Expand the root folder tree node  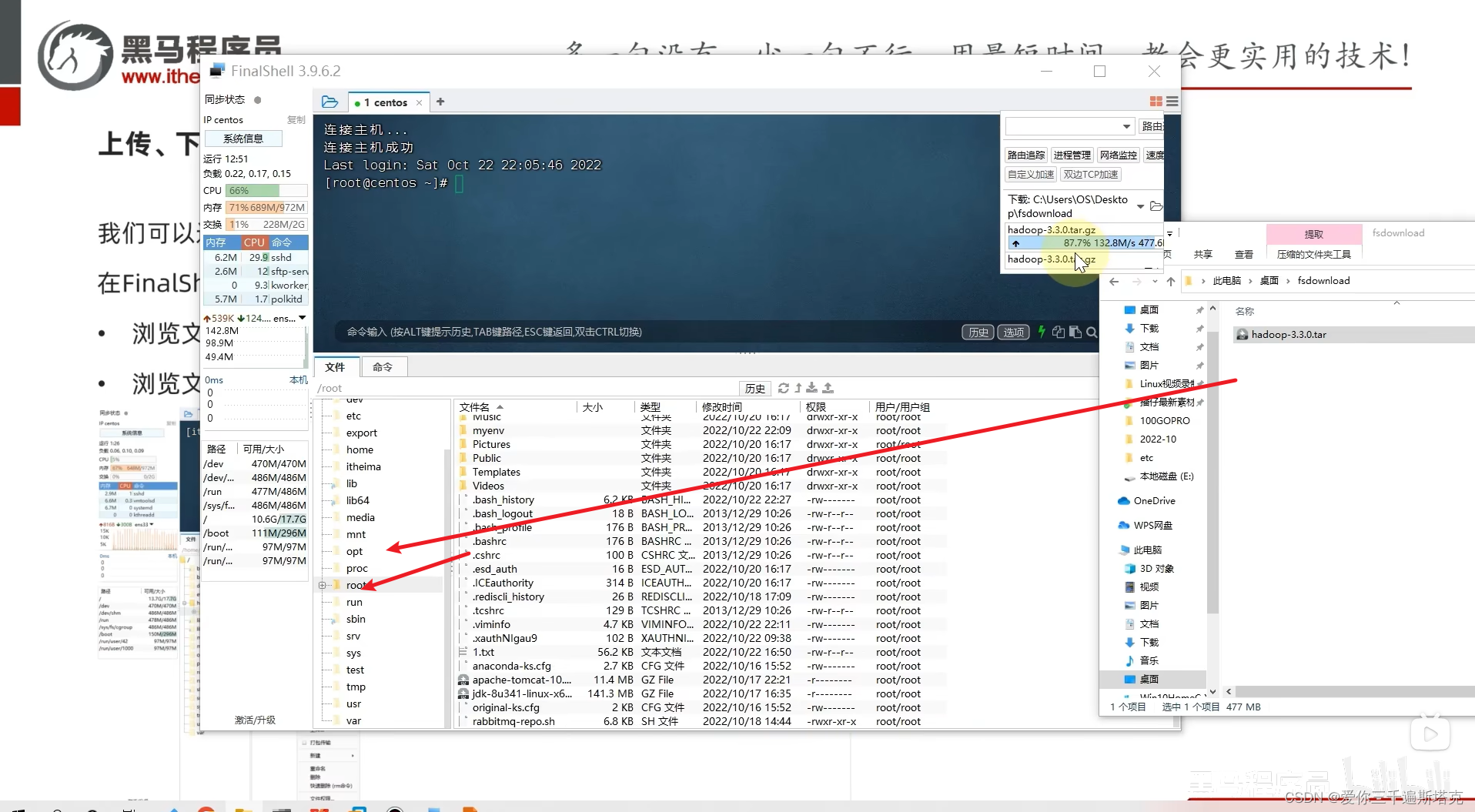click(323, 585)
